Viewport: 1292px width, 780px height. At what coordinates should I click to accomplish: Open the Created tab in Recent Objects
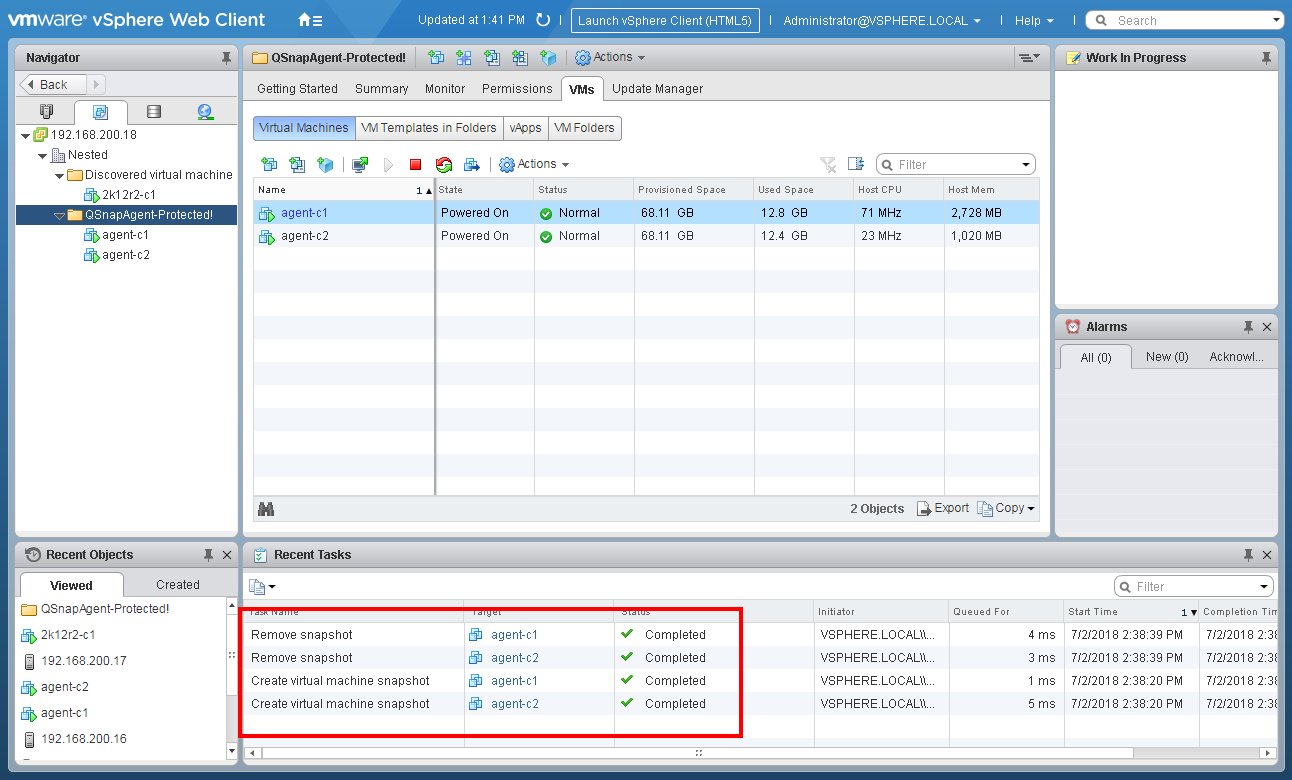coord(177,585)
